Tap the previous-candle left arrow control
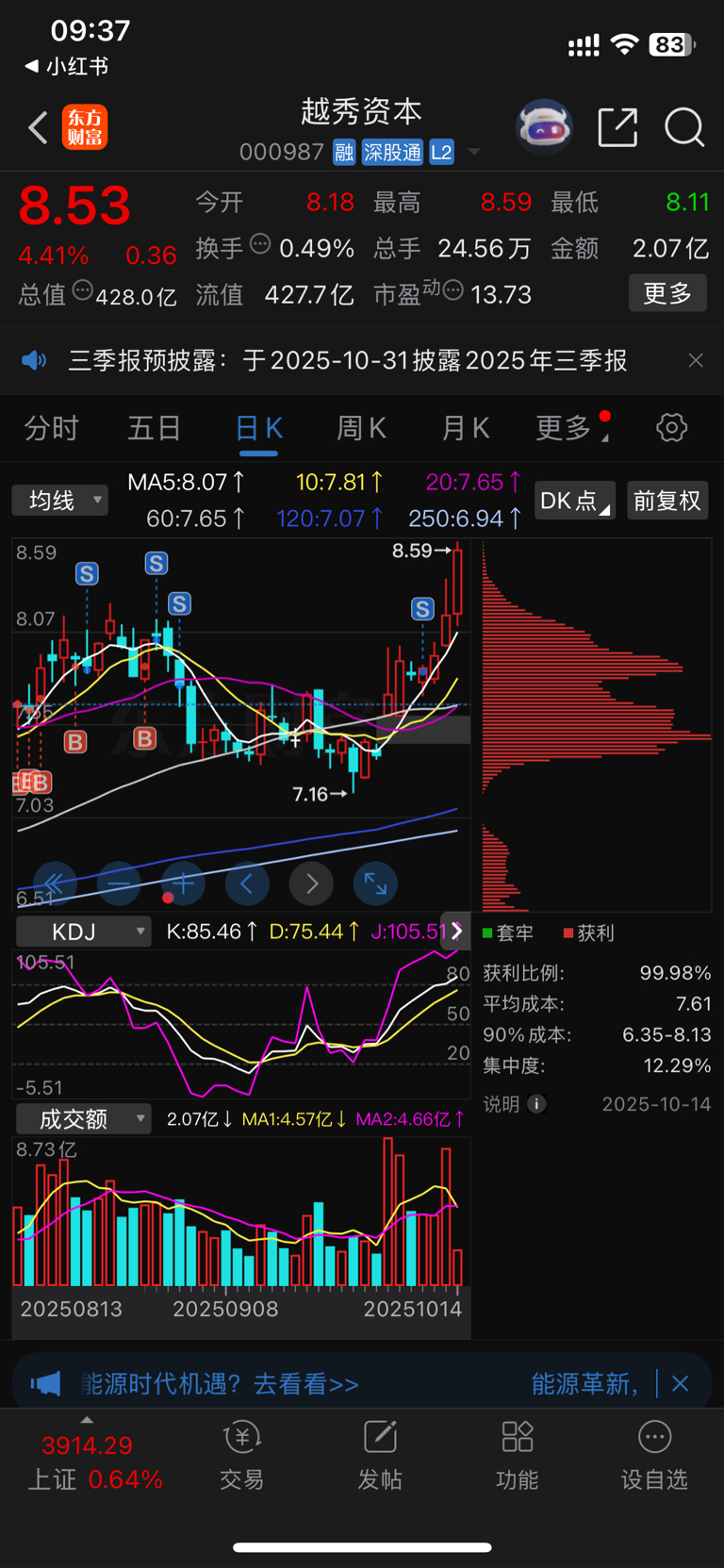This screenshot has width=724, height=1568. click(247, 883)
